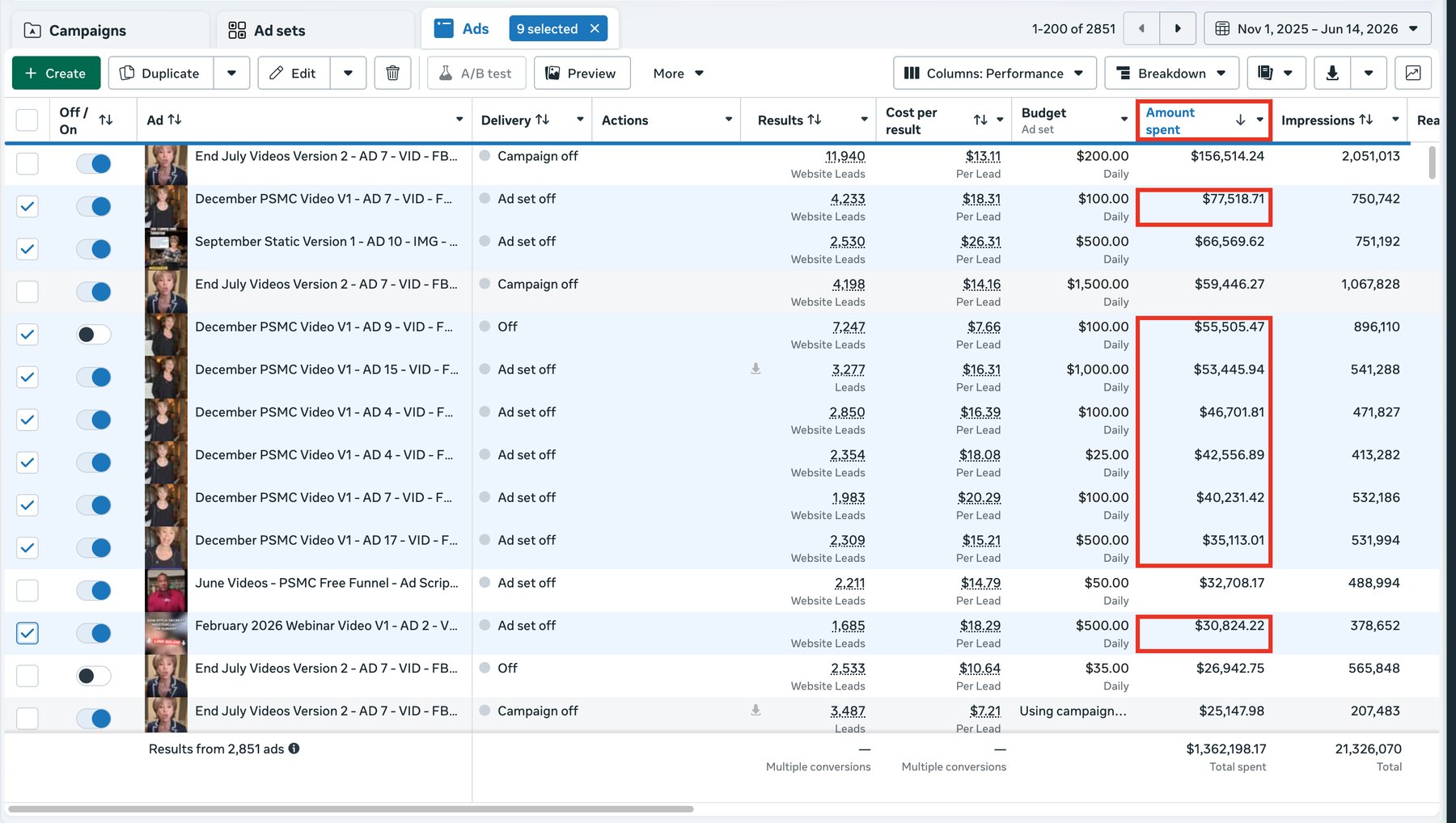The width and height of the screenshot is (1456, 823).
Task: Turn off June Videos PSMC Free Funnel toggle
Action: (94, 590)
